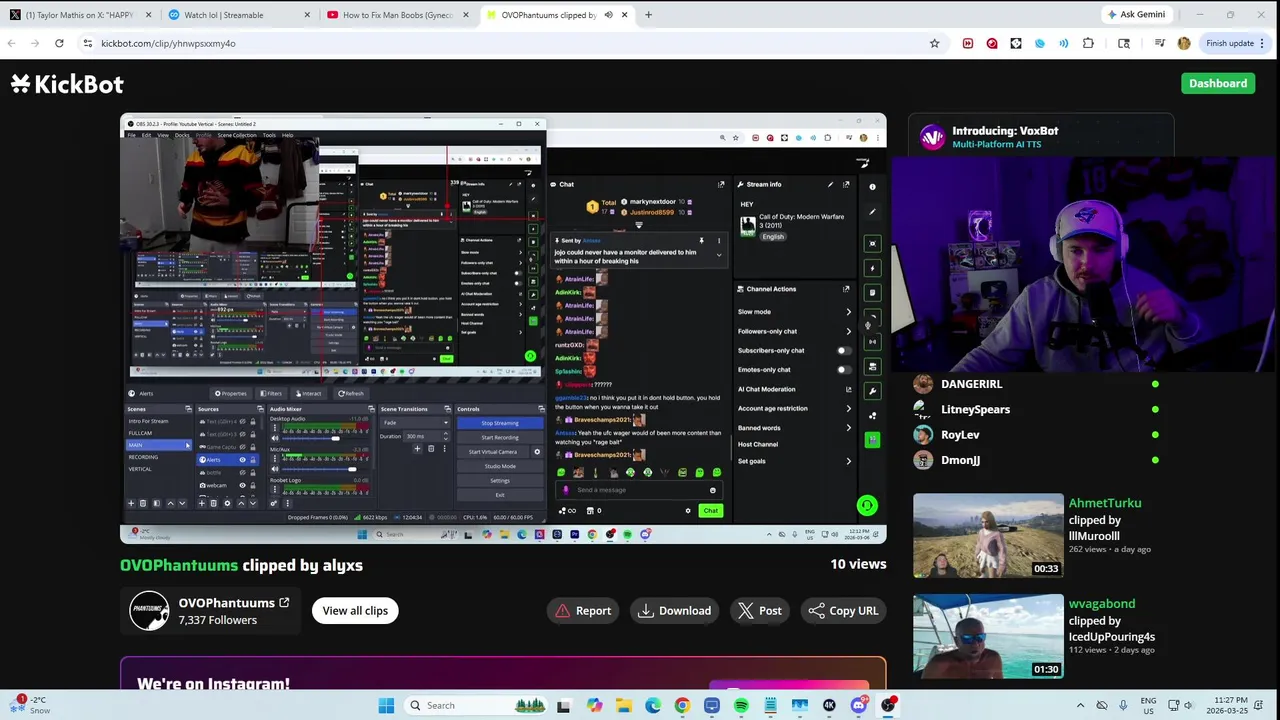The image size is (1280, 720).
Task: Open the Dashboard button
Action: (1217, 83)
